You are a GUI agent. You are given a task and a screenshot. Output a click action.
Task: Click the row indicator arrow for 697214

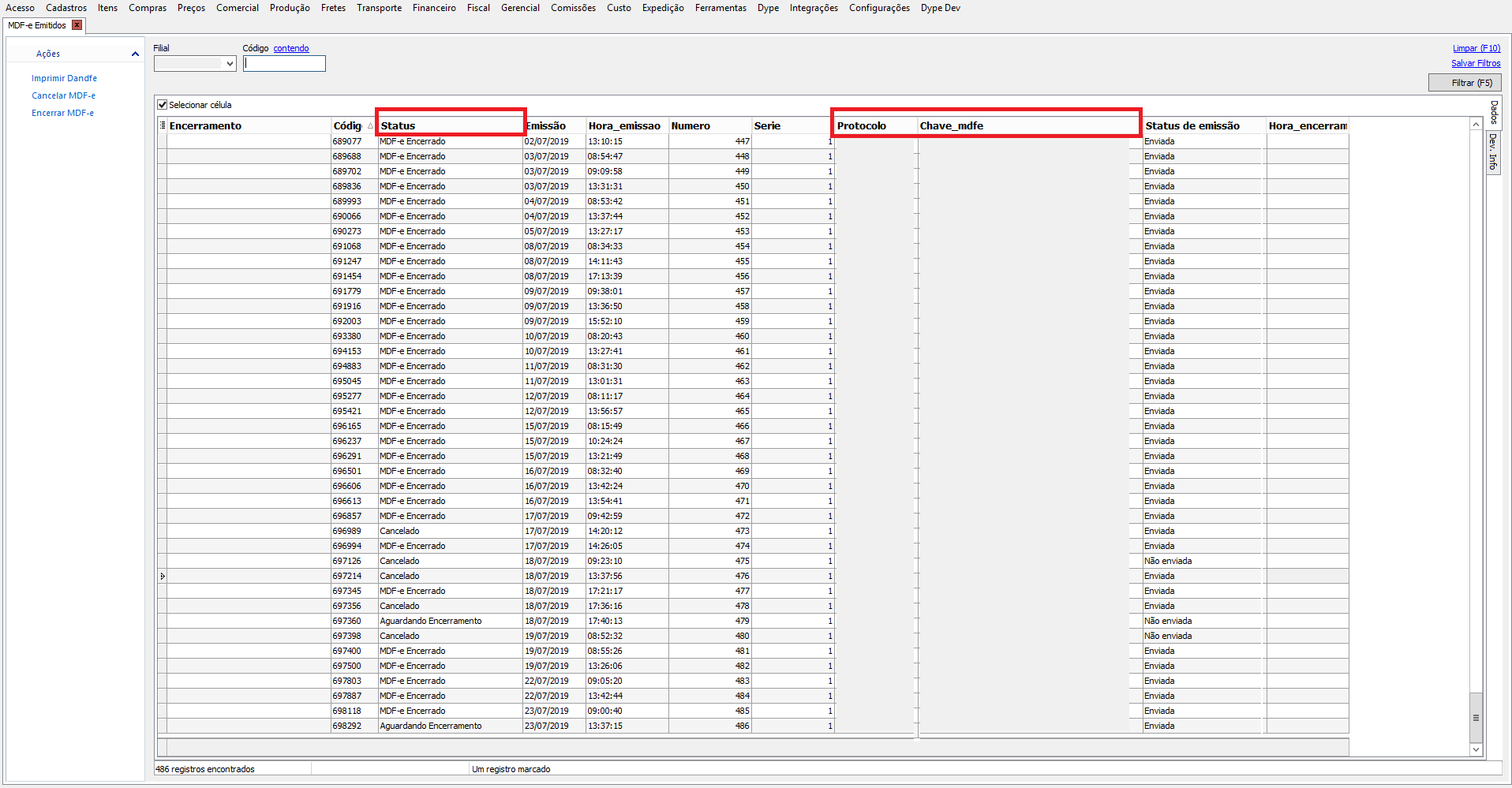click(163, 576)
